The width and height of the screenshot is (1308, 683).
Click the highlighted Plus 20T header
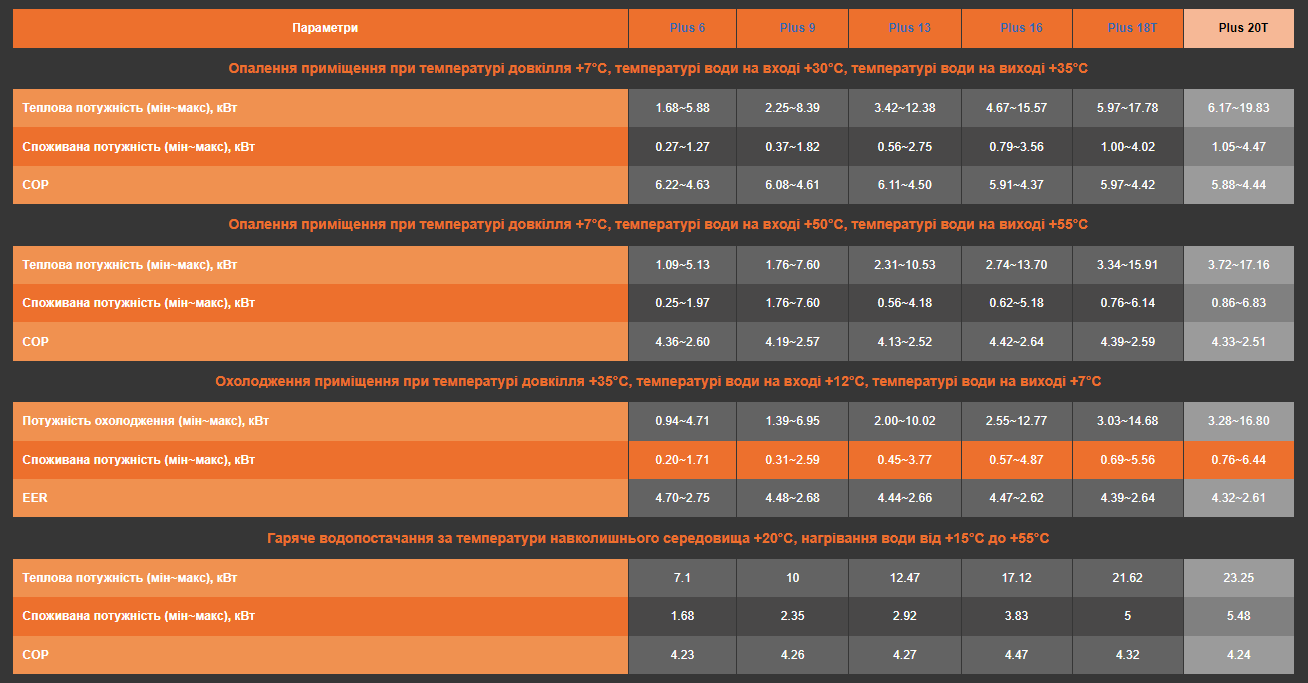click(x=1243, y=28)
